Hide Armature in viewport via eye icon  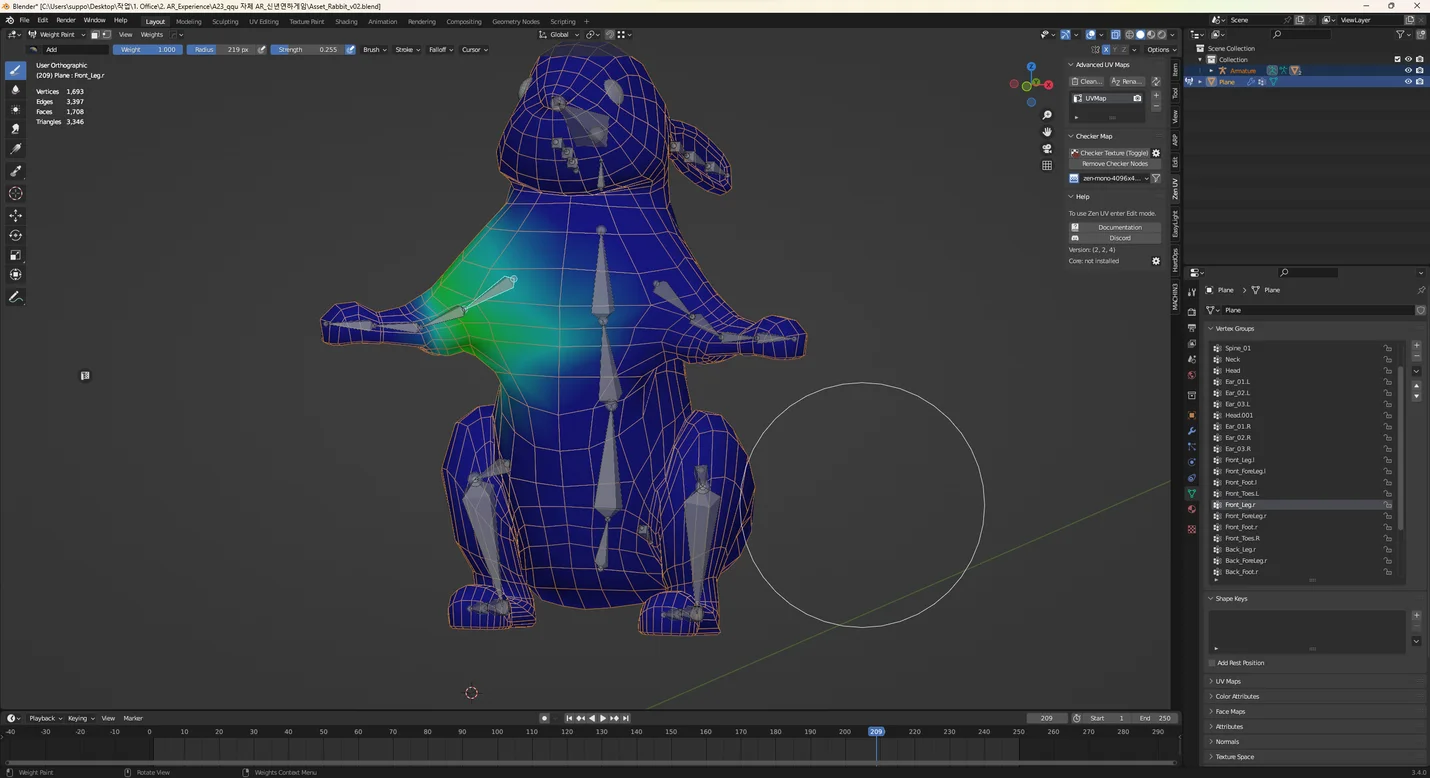(1408, 71)
